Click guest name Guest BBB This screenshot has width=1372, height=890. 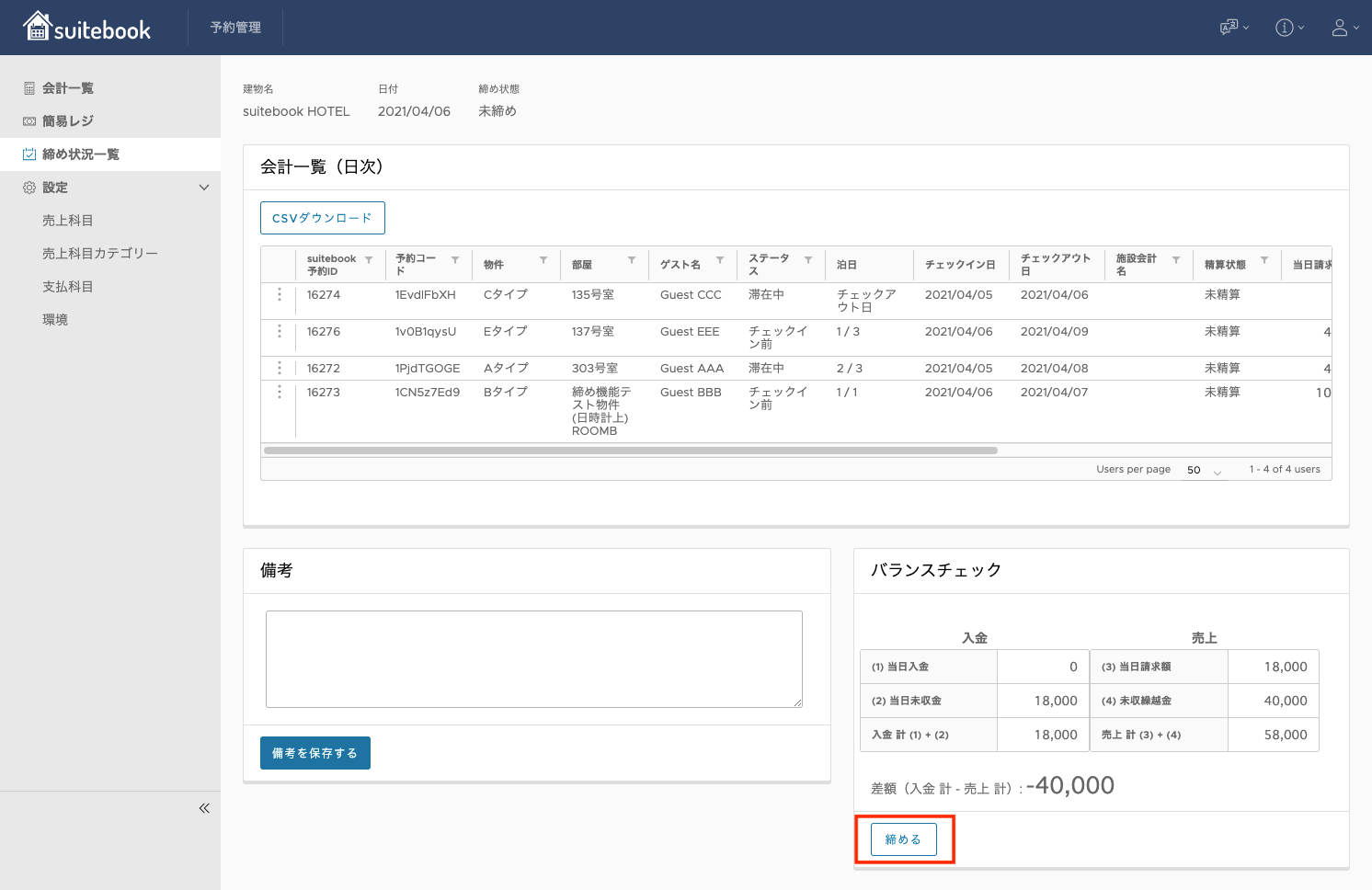click(691, 392)
